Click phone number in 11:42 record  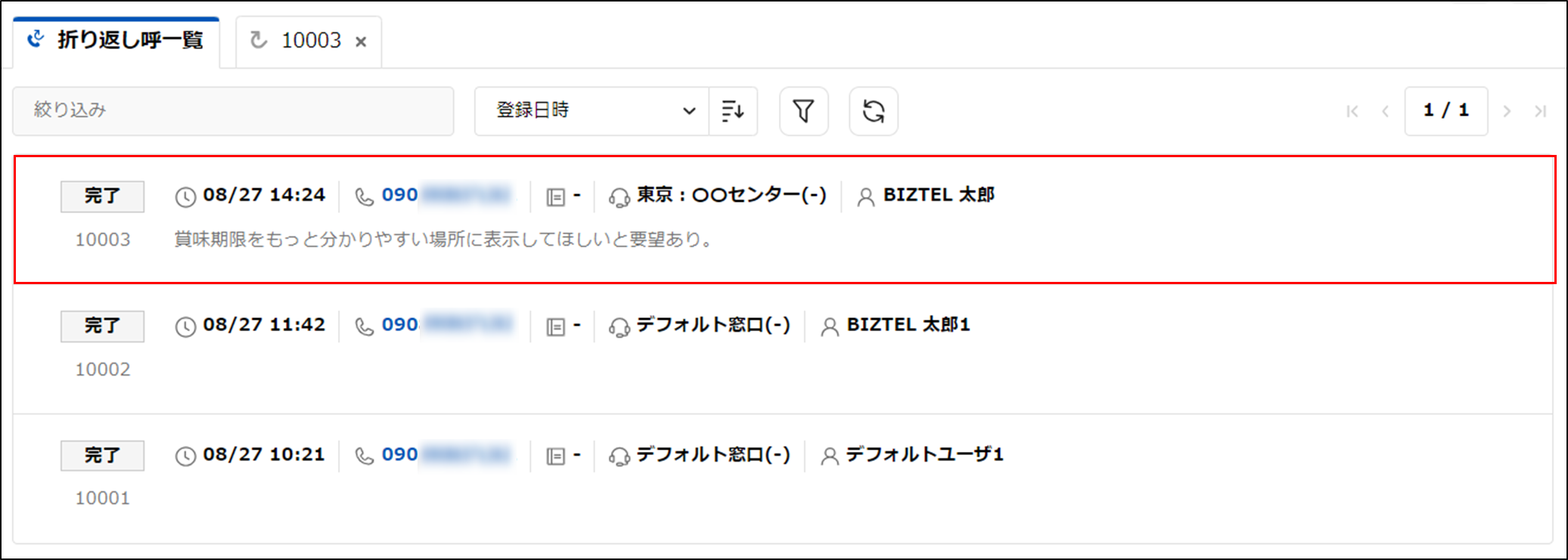coord(446,324)
